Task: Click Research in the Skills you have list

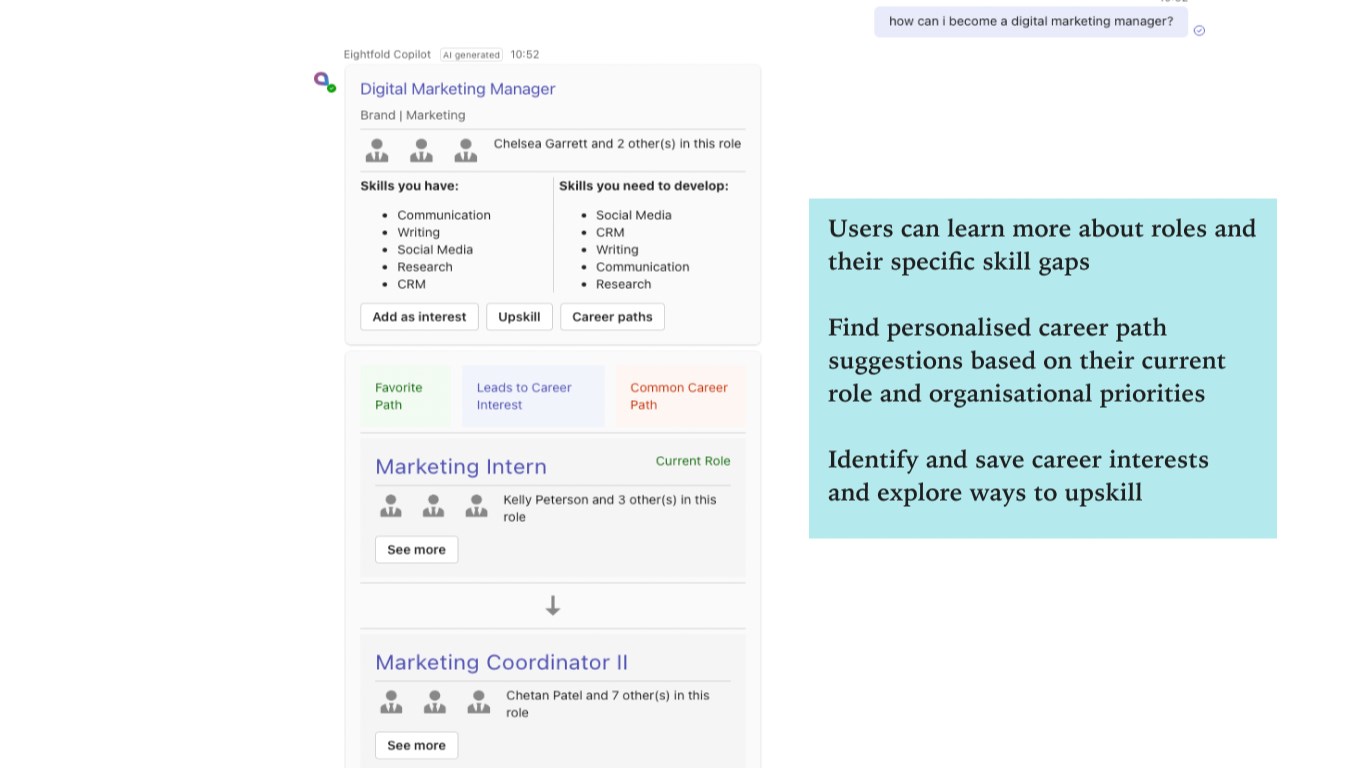Action: (x=425, y=267)
